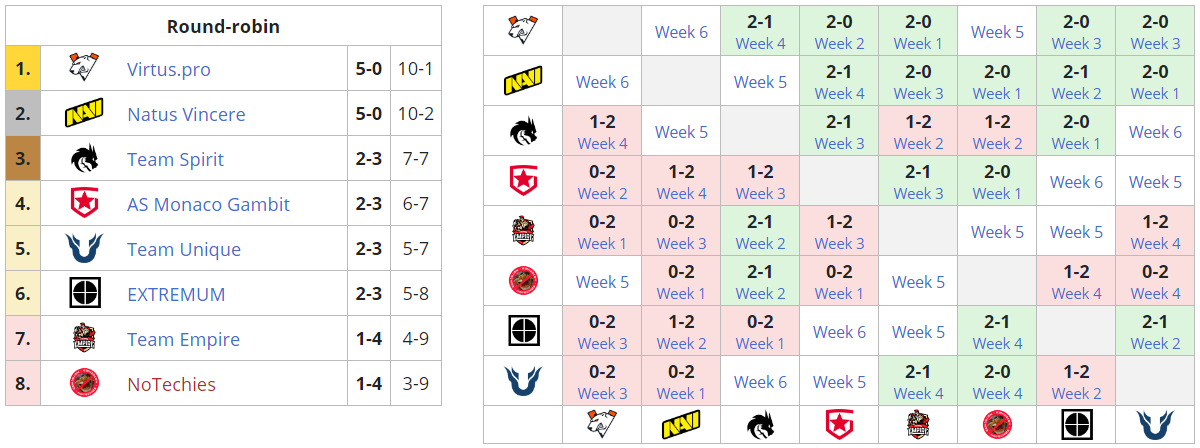Click the Natus Vincere logo beside rank 2
Image resolution: width=1200 pixels, height=448 pixels.
tap(84, 115)
